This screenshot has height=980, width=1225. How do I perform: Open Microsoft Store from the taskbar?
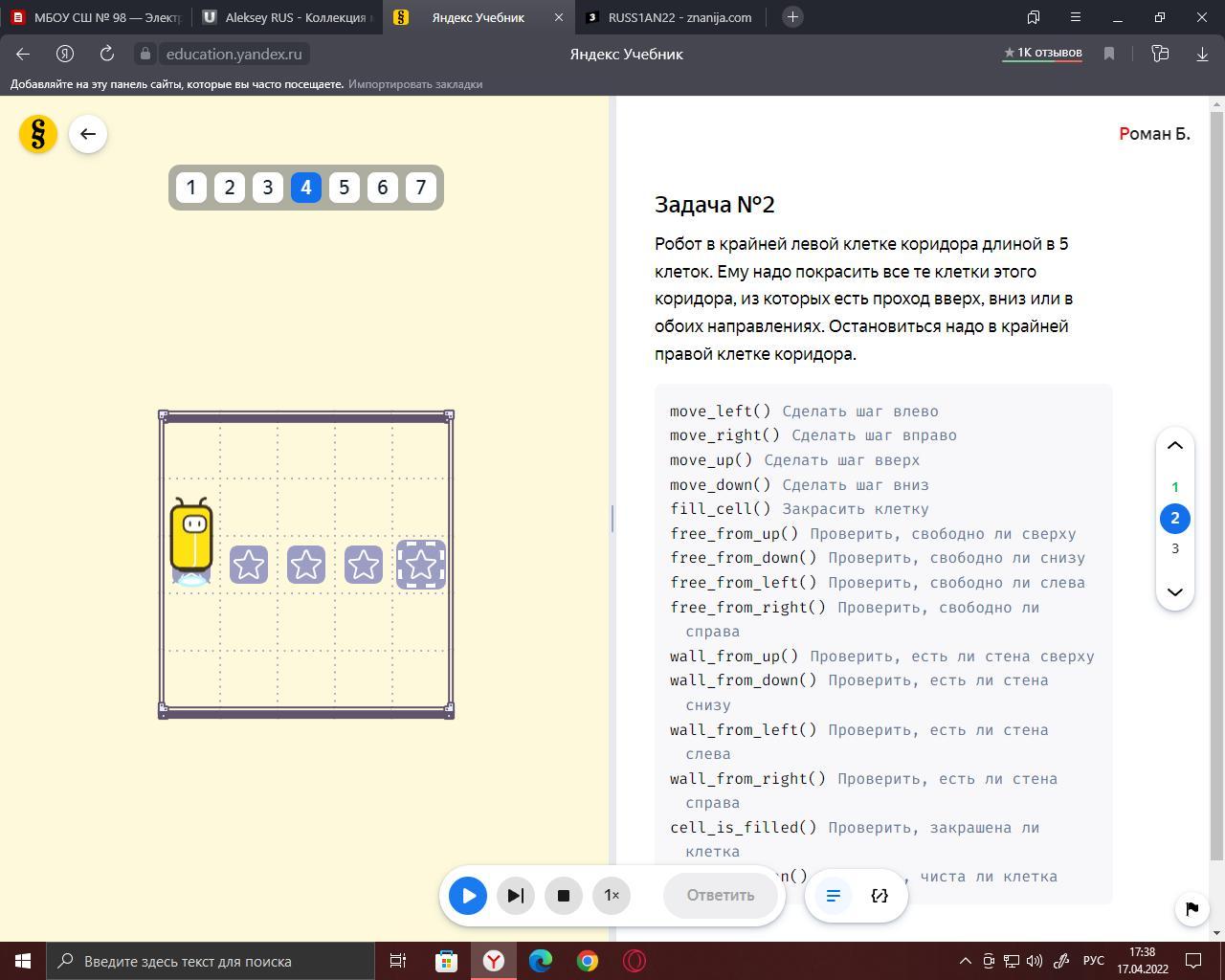click(x=446, y=961)
